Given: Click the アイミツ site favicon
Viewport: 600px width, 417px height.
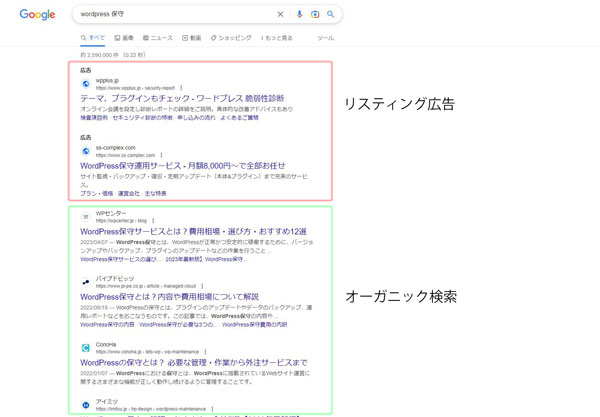Looking at the screenshot, I should coord(86,405).
